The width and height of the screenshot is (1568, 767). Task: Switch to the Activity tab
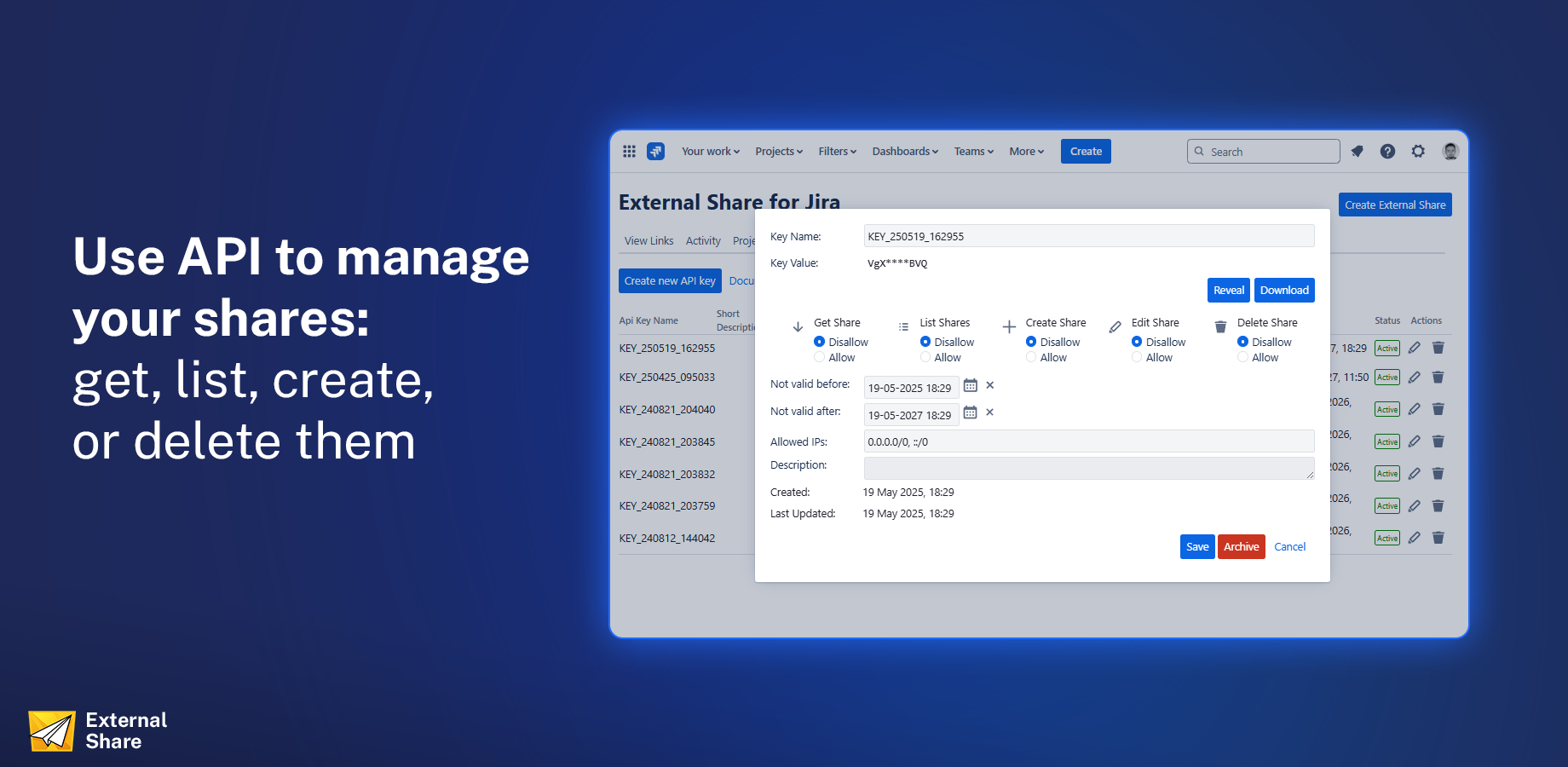pyautogui.click(x=703, y=241)
